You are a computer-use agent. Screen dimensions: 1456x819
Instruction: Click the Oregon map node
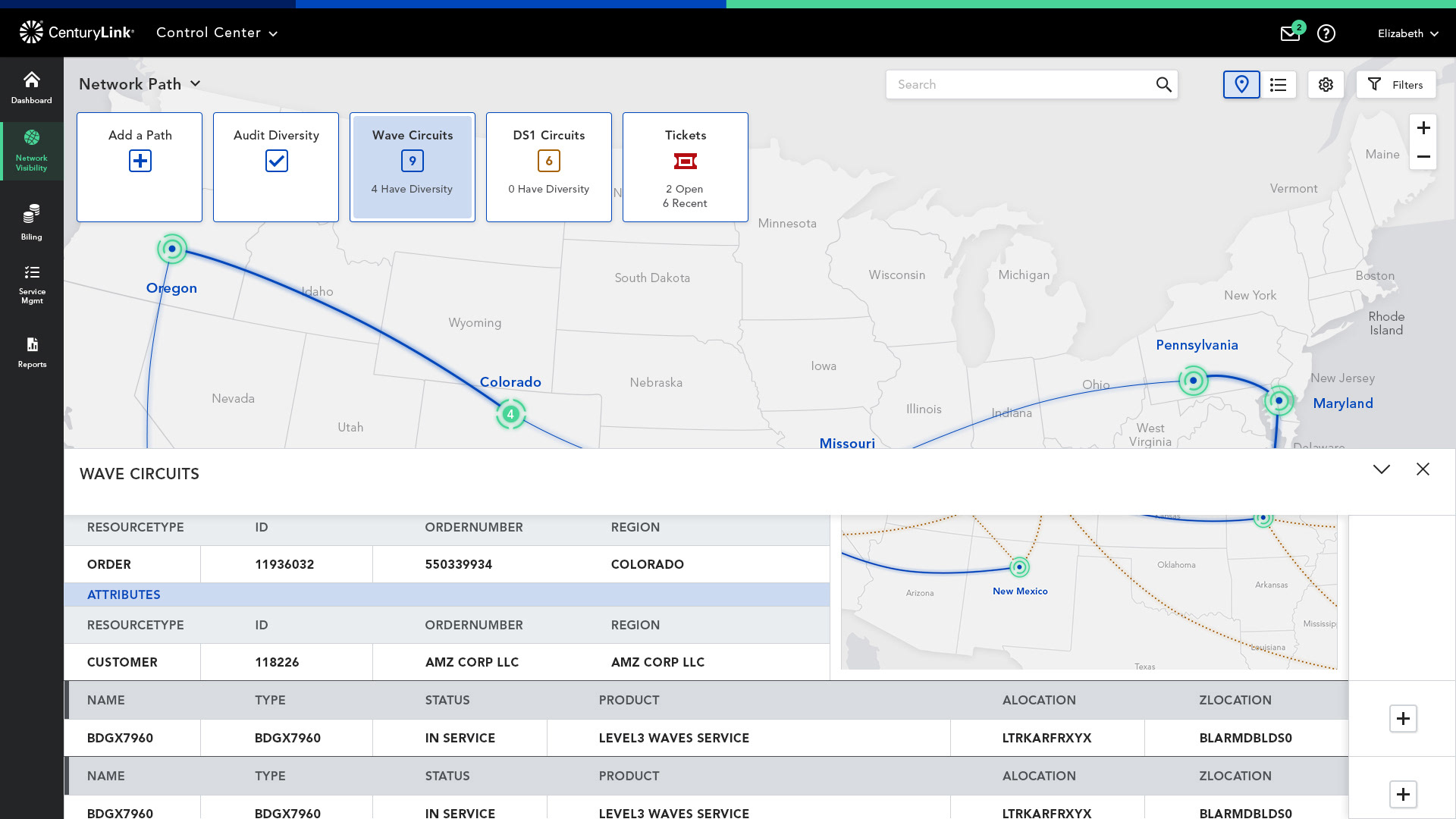172,249
